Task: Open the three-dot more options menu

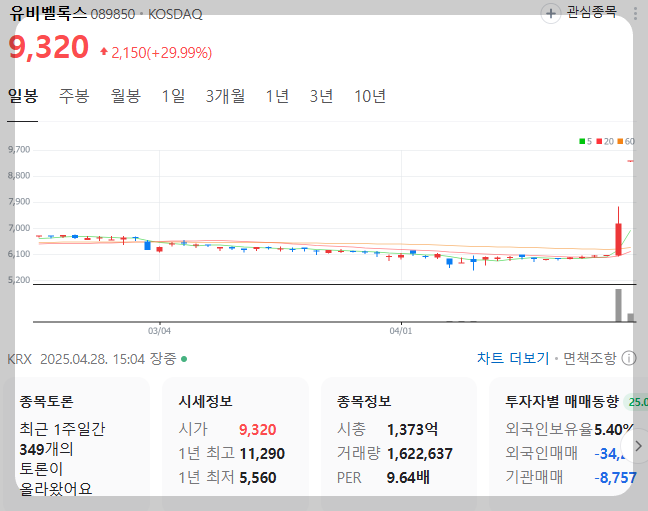Action: [x=636, y=13]
